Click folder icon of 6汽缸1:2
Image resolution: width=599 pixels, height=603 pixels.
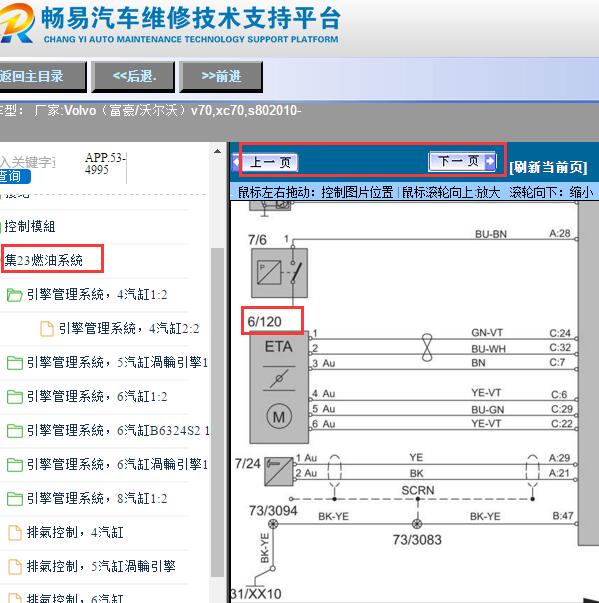tap(15, 397)
